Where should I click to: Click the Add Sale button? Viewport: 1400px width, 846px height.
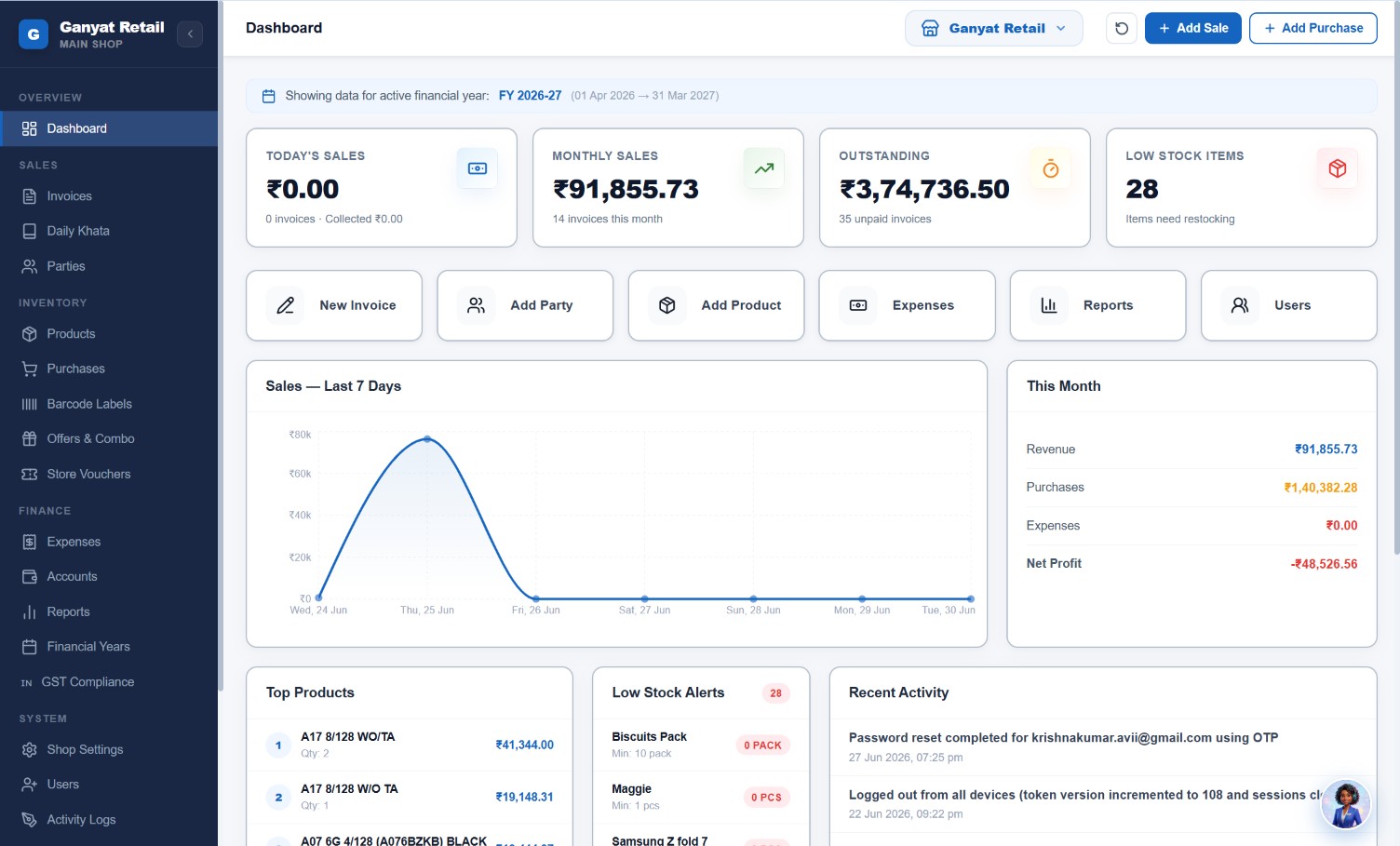[1192, 28]
